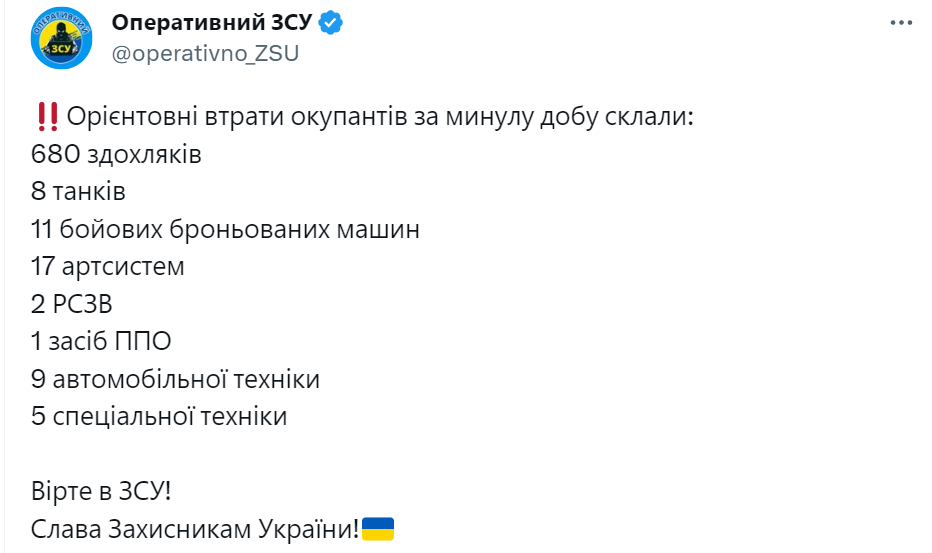Open the three-dot more options menu

[x=901, y=23]
